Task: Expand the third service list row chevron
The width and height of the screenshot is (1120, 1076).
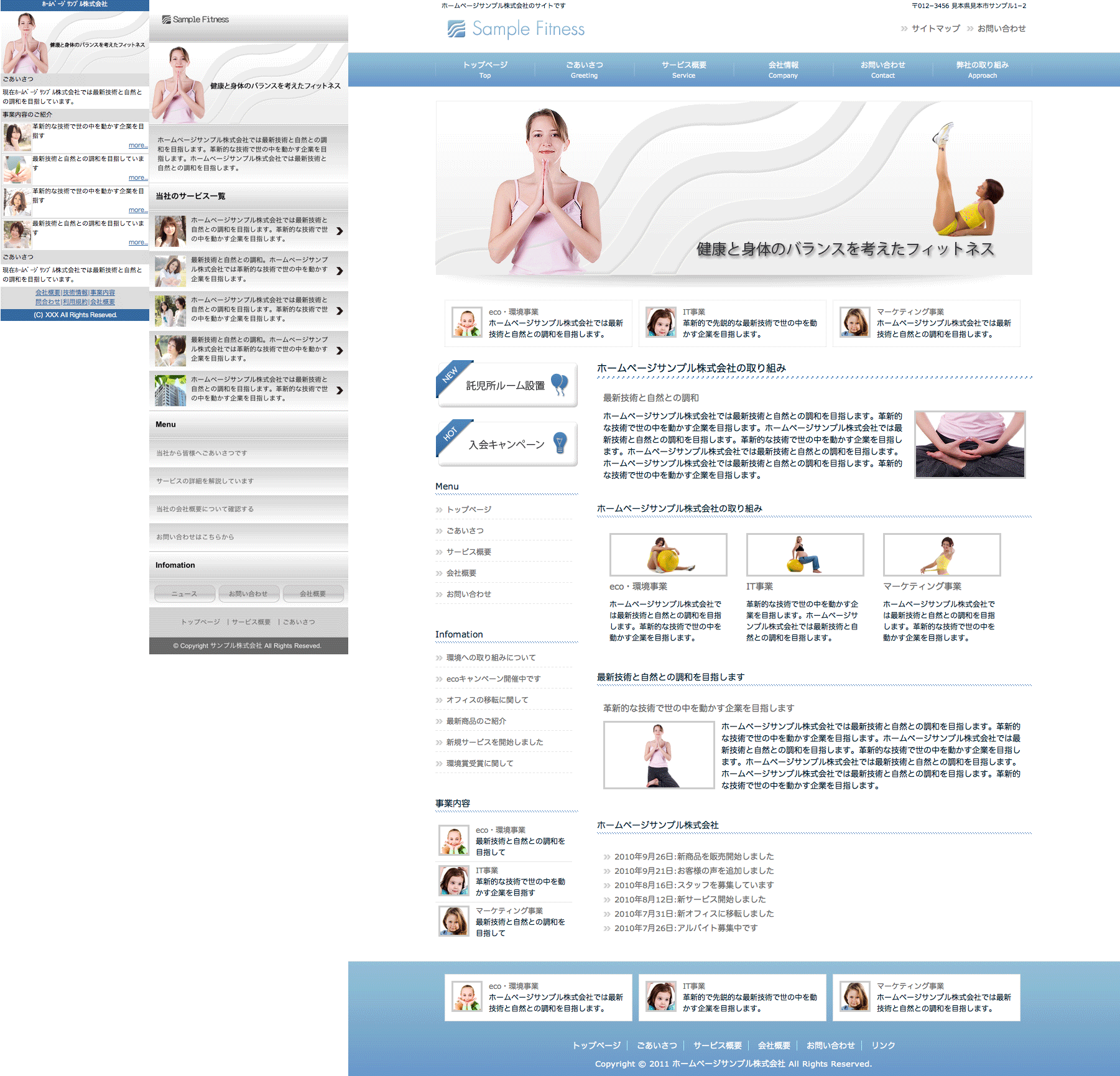Action: point(340,310)
